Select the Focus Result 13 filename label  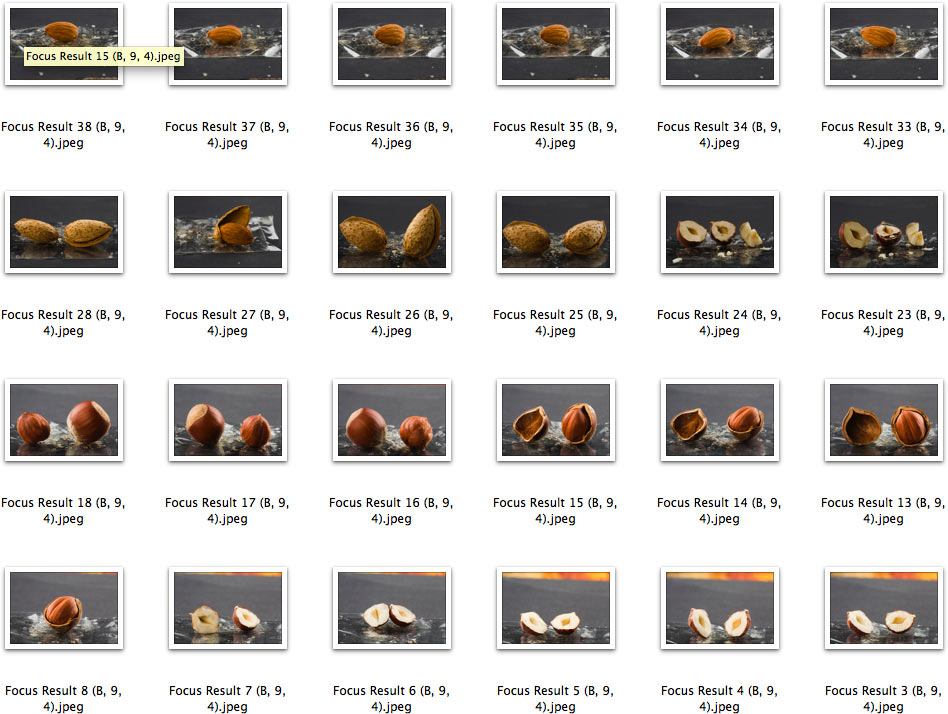[x=883, y=511]
